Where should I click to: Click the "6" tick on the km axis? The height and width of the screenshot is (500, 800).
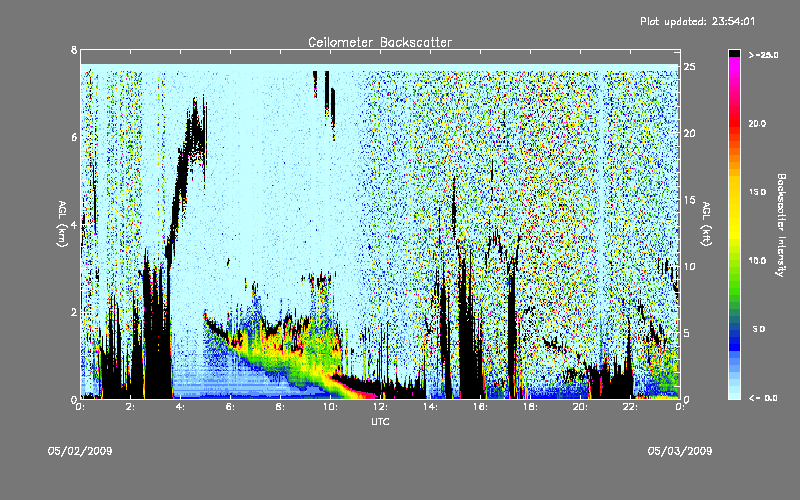click(x=74, y=137)
